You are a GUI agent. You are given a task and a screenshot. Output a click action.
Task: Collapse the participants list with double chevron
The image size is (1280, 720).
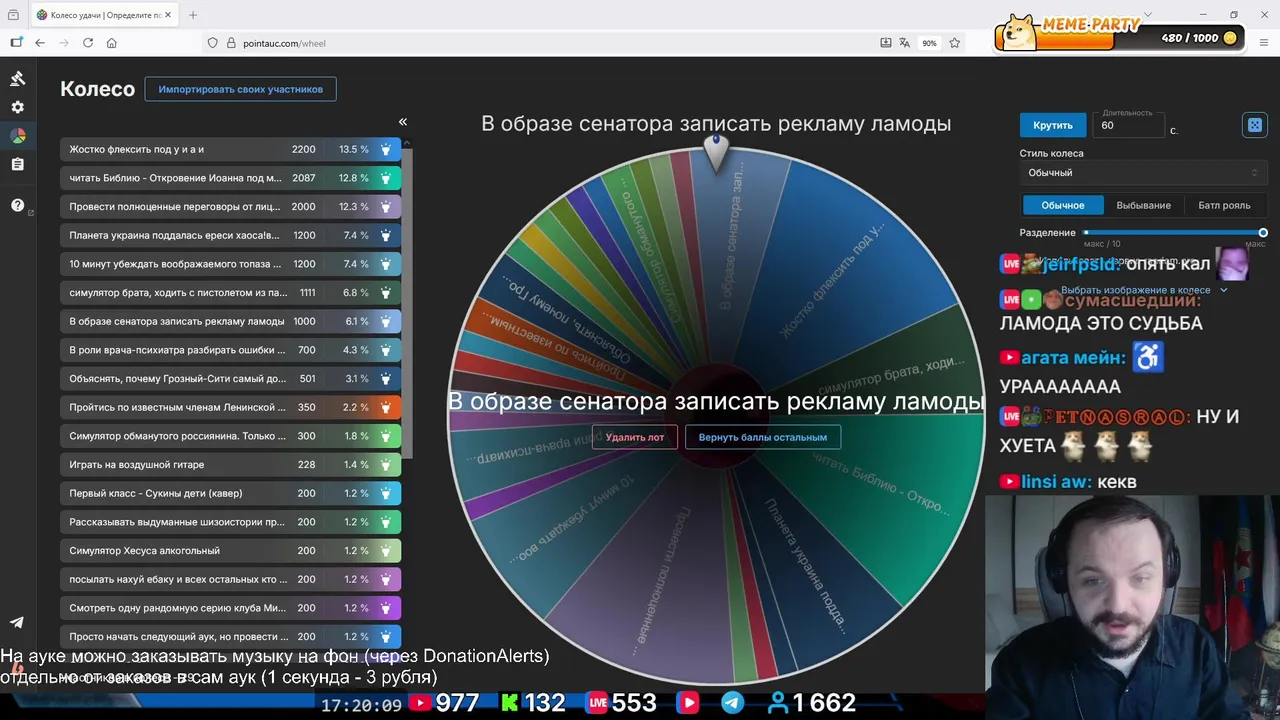[403, 122]
